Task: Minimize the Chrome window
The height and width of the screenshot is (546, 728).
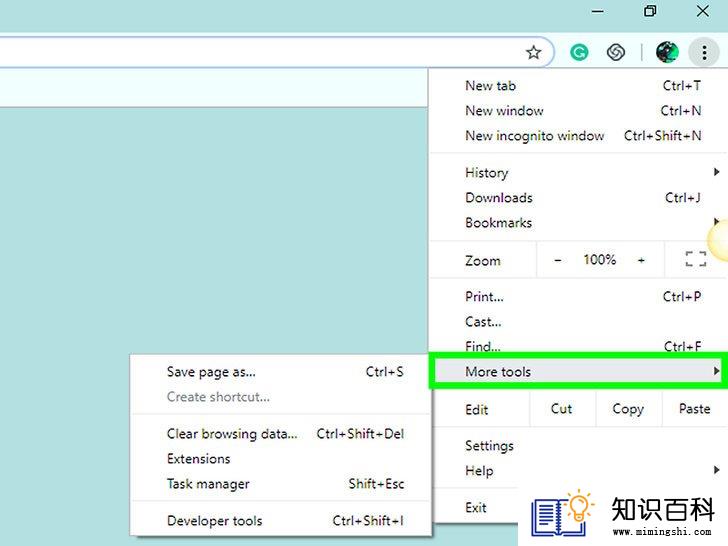Action: [x=598, y=12]
